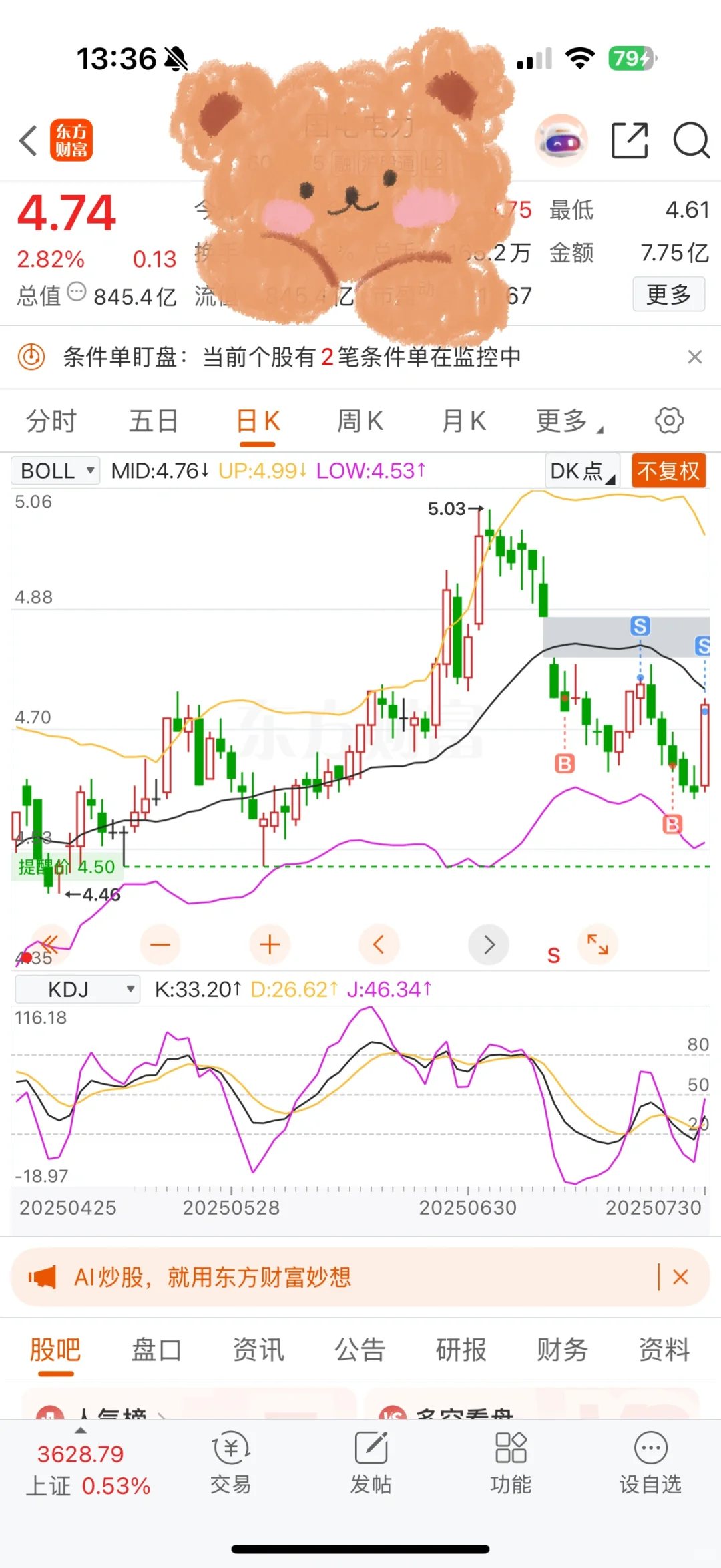721x1568 pixels.
Task: Expand the 上证 index bar
Action: 81,1430
